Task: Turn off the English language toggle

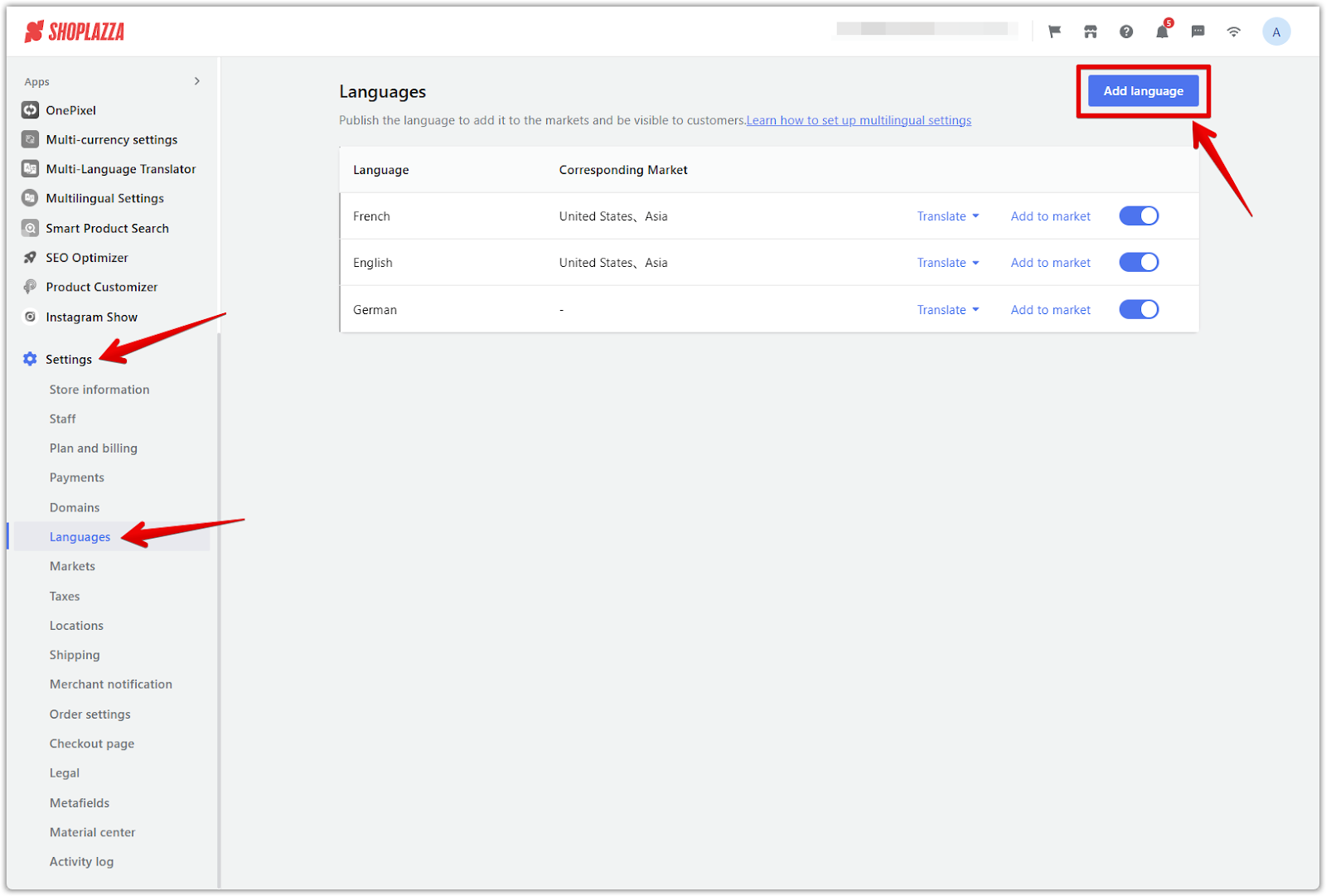Action: (x=1139, y=263)
